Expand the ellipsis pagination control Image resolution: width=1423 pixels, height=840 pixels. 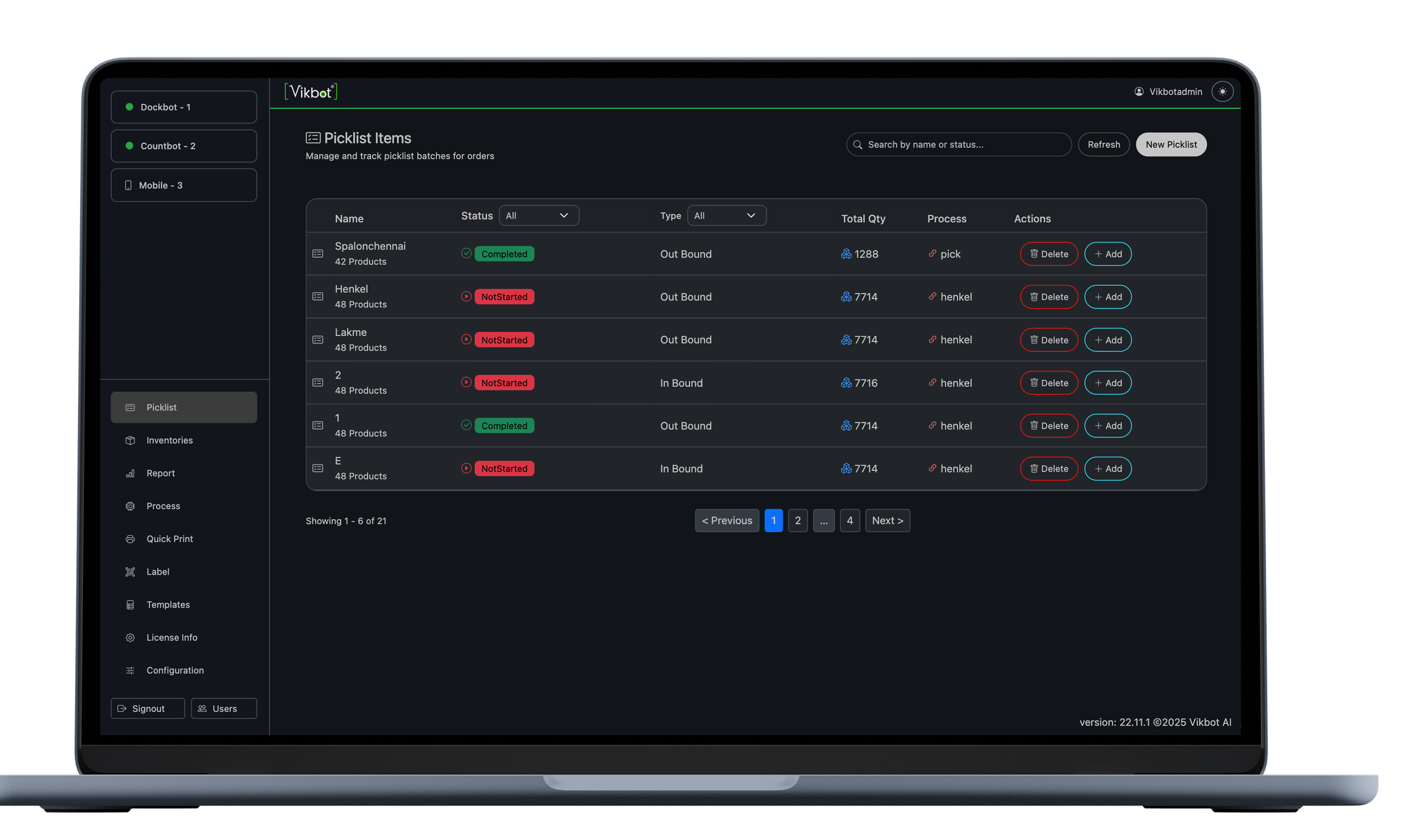[824, 520]
